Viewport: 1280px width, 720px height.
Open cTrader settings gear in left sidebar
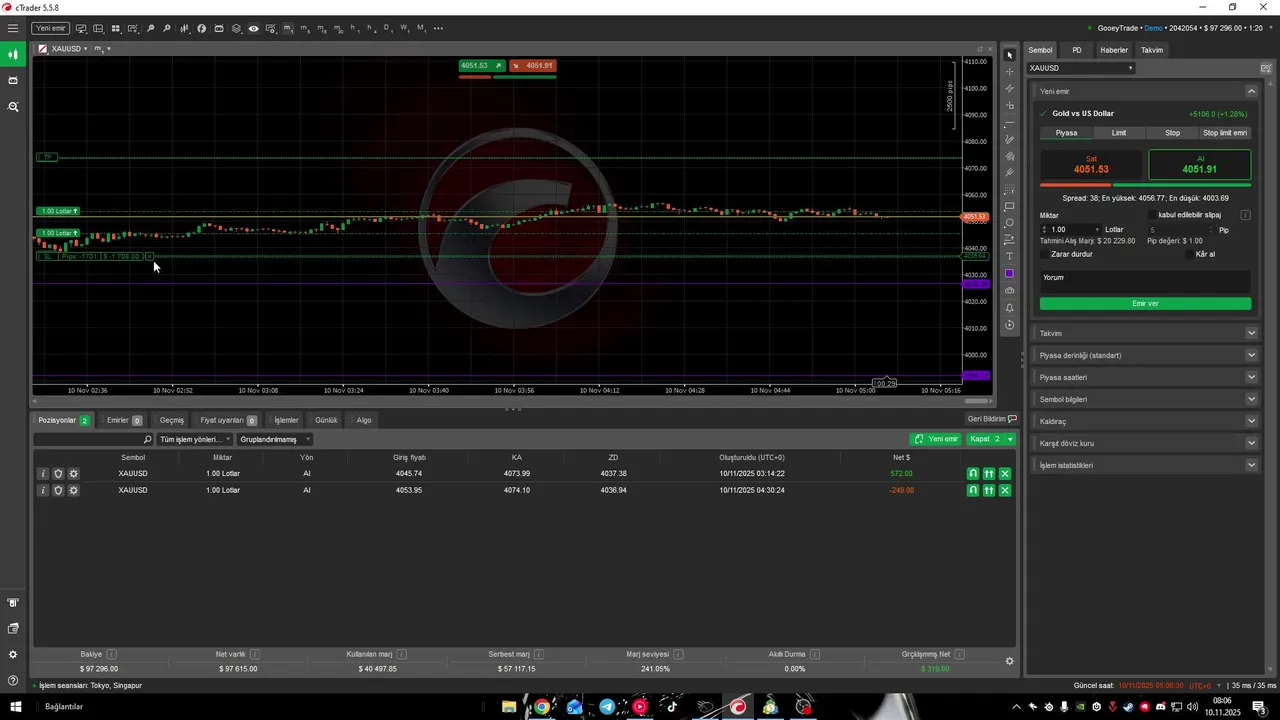pyautogui.click(x=13, y=654)
